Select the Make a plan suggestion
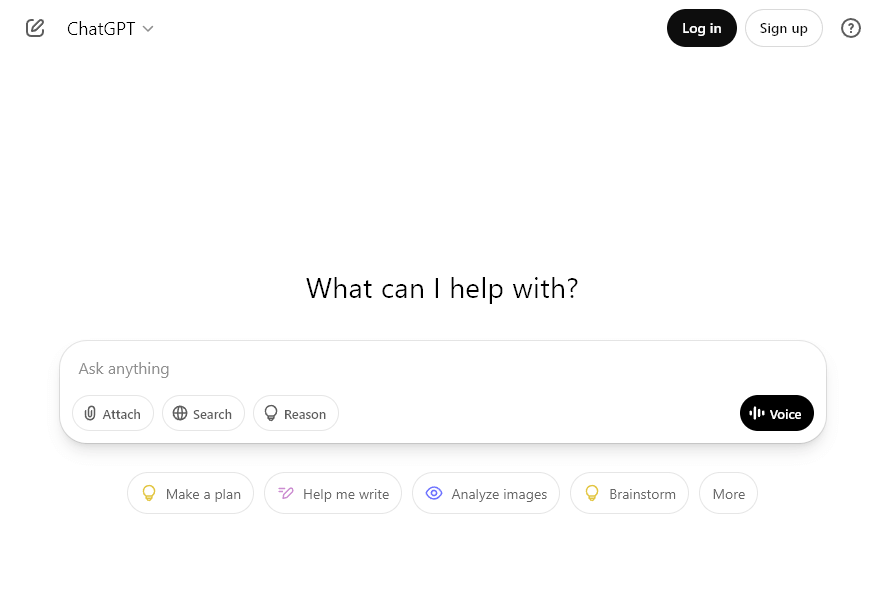 190,493
